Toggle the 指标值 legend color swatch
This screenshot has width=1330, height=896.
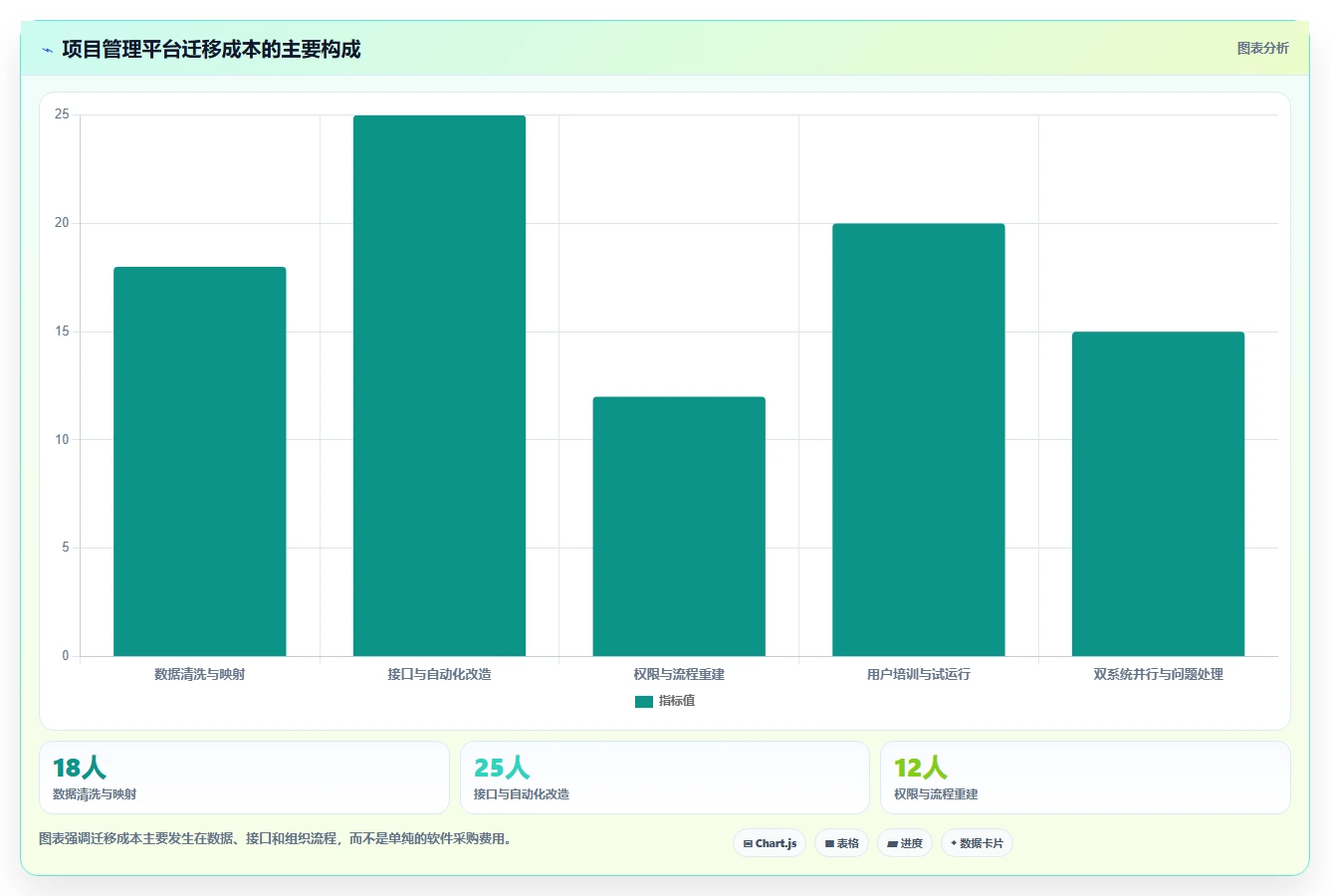tap(643, 702)
